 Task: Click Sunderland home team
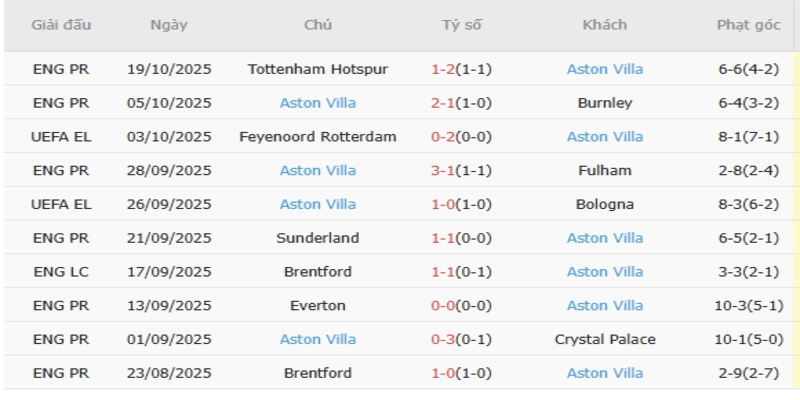tap(318, 238)
